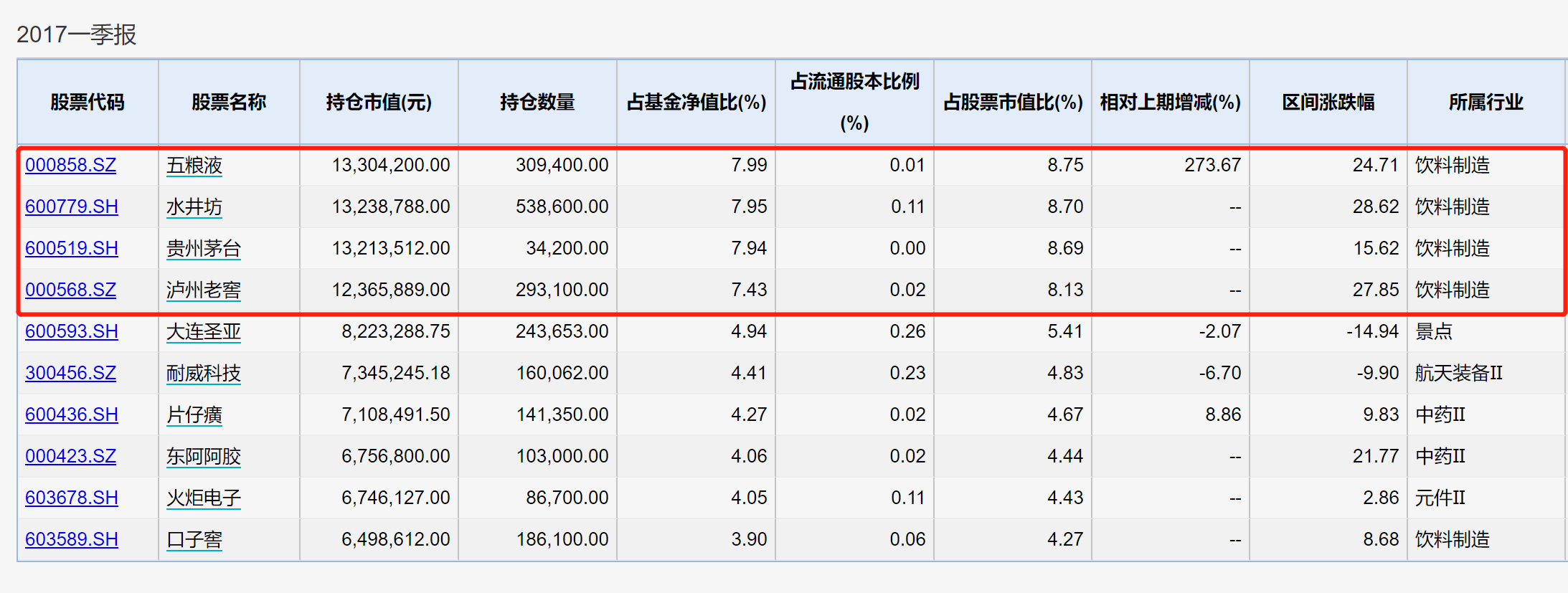Click the 泸州老窖 name link
The image size is (1568, 593).
(204, 290)
